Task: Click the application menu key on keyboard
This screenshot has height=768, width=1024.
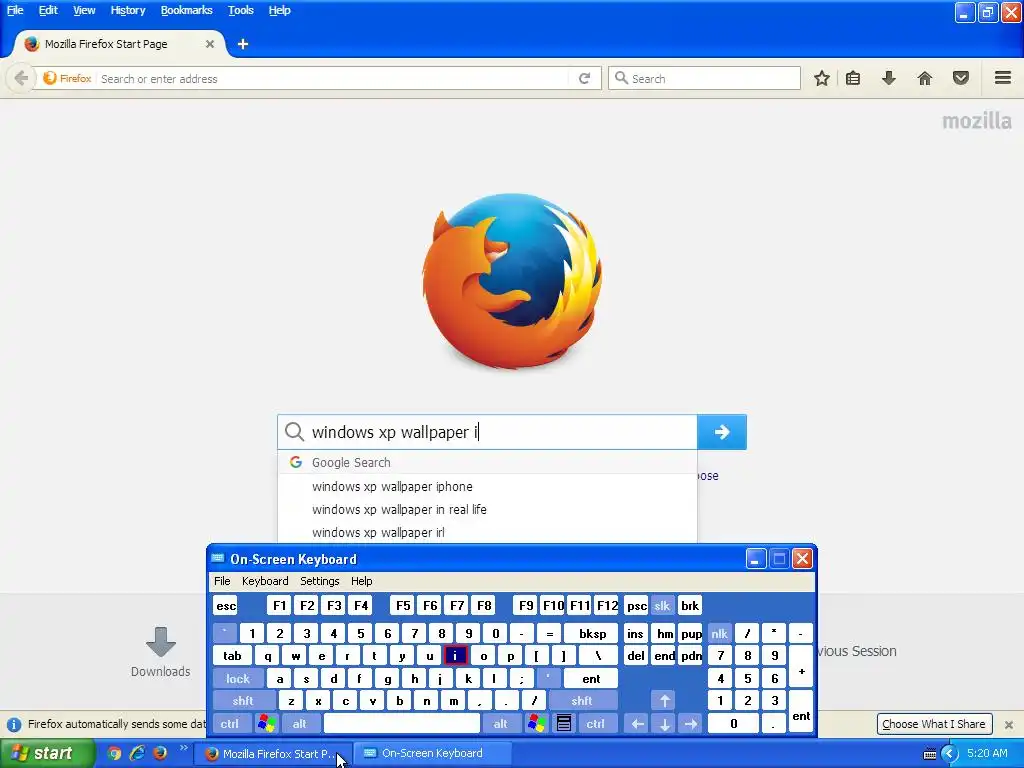Action: (x=564, y=724)
